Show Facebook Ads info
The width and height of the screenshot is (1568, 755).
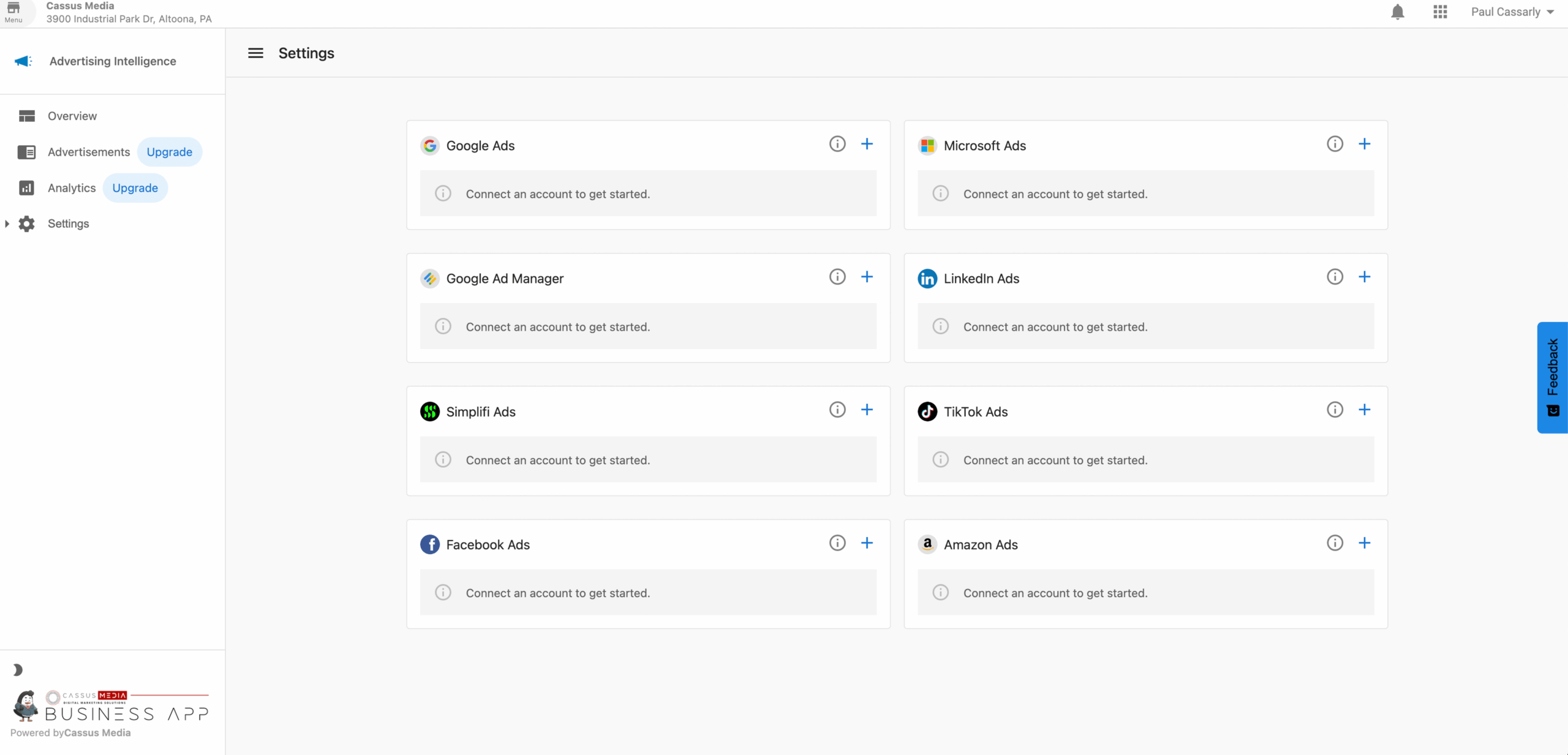pyautogui.click(x=837, y=543)
